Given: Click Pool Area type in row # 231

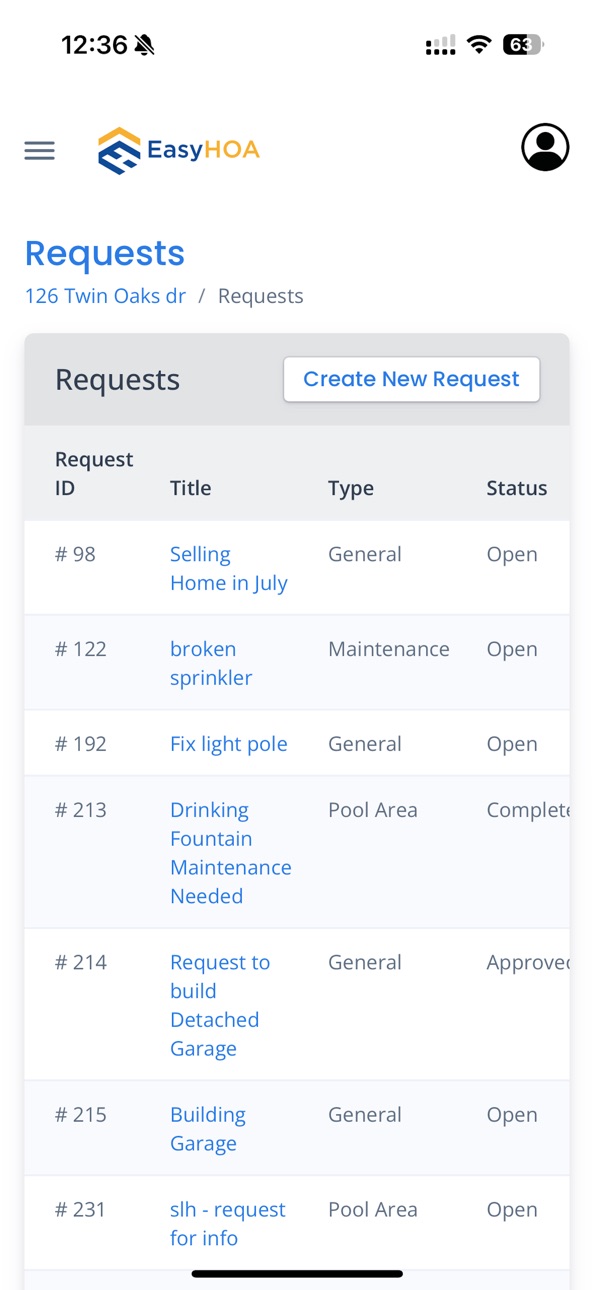Looking at the screenshot, I should tap(373, 1209).
